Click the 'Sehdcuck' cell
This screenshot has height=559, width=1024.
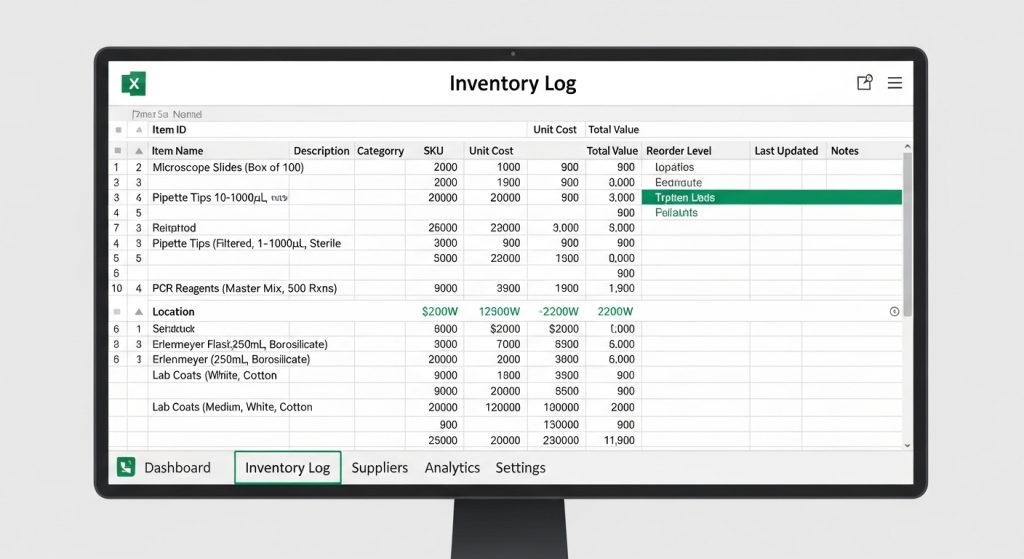(x=173, y=328)
